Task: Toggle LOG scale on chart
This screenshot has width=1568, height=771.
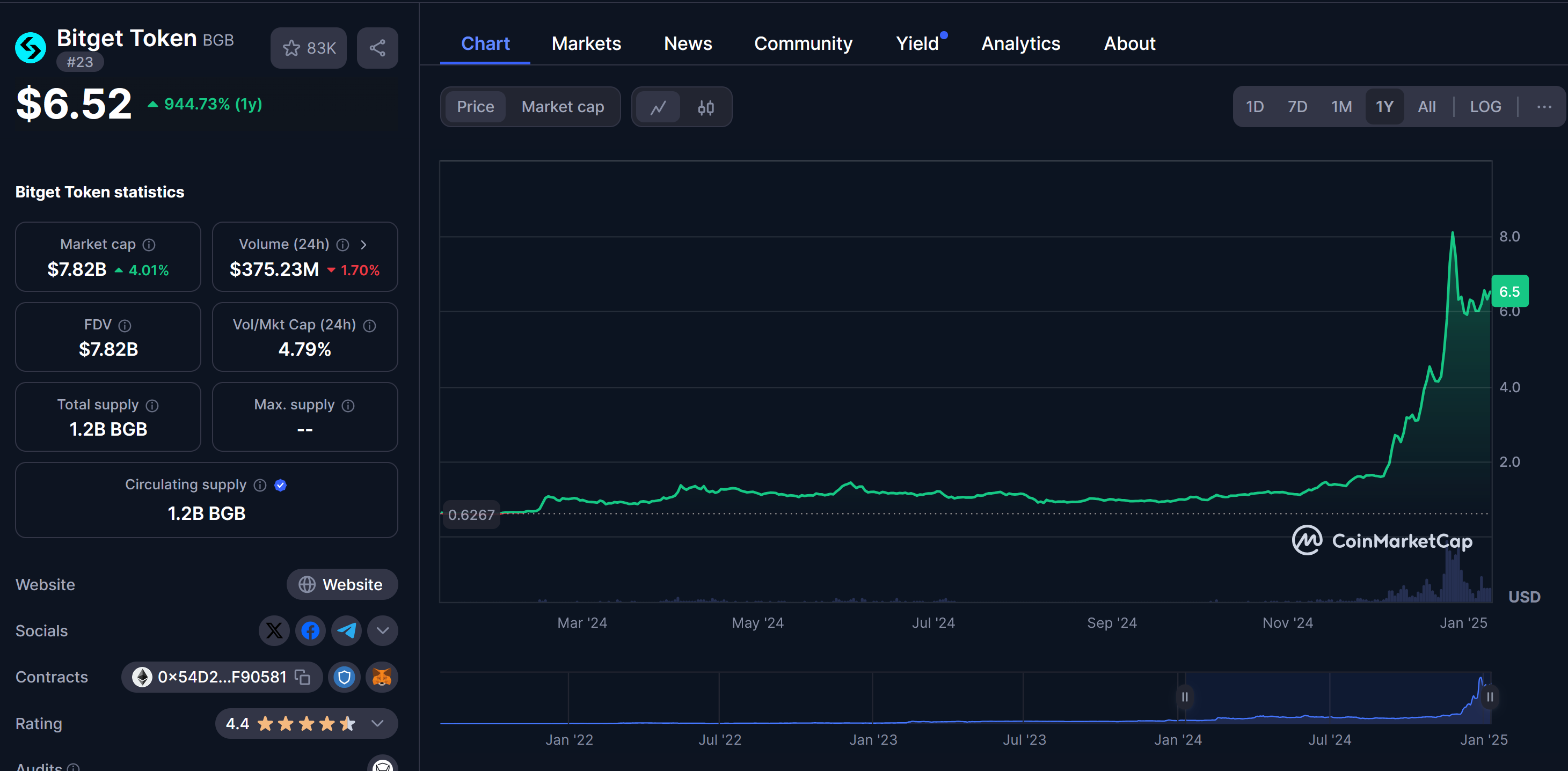Action: 1485,107
